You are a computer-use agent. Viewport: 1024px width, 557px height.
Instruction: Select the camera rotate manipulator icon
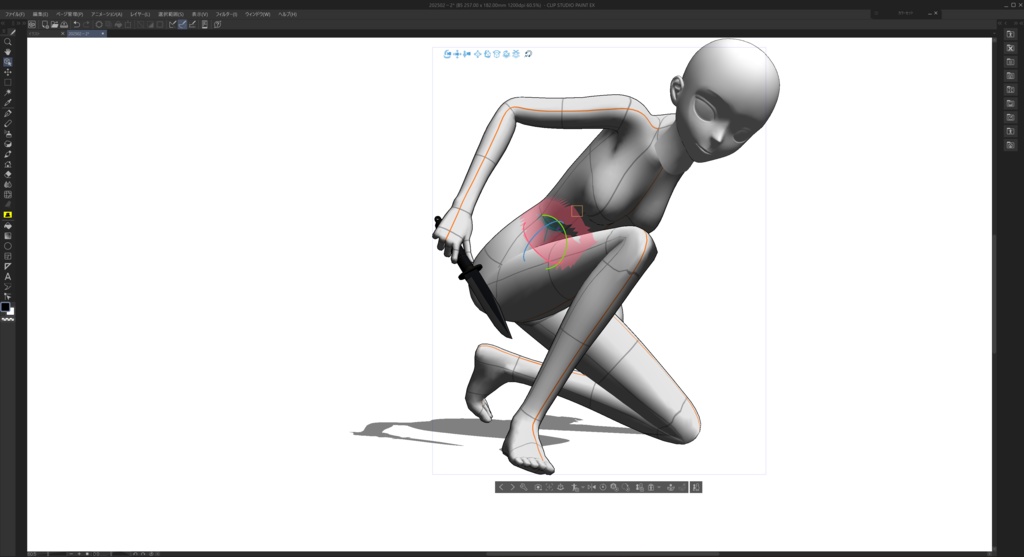pos(447,54)
